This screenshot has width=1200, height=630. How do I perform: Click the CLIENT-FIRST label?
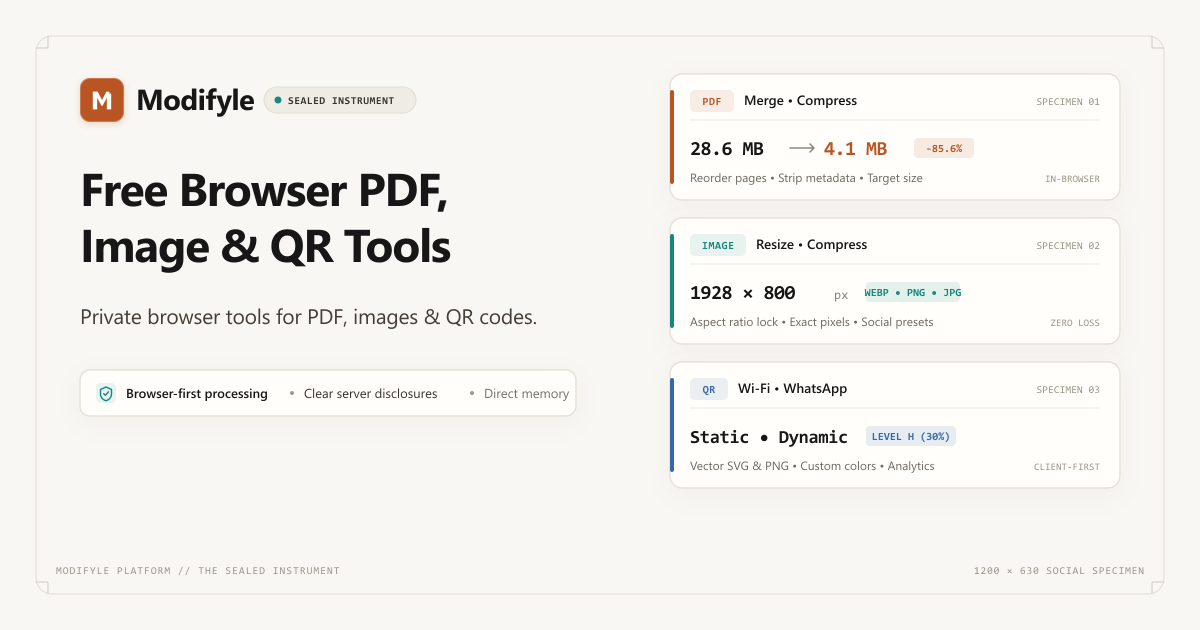point(1067,467)
